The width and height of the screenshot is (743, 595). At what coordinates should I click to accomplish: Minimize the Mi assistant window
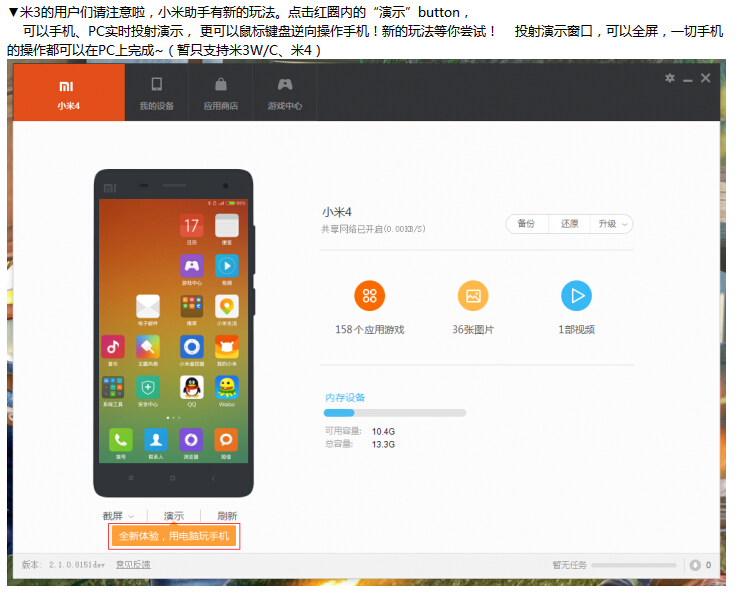click(688, 79)
